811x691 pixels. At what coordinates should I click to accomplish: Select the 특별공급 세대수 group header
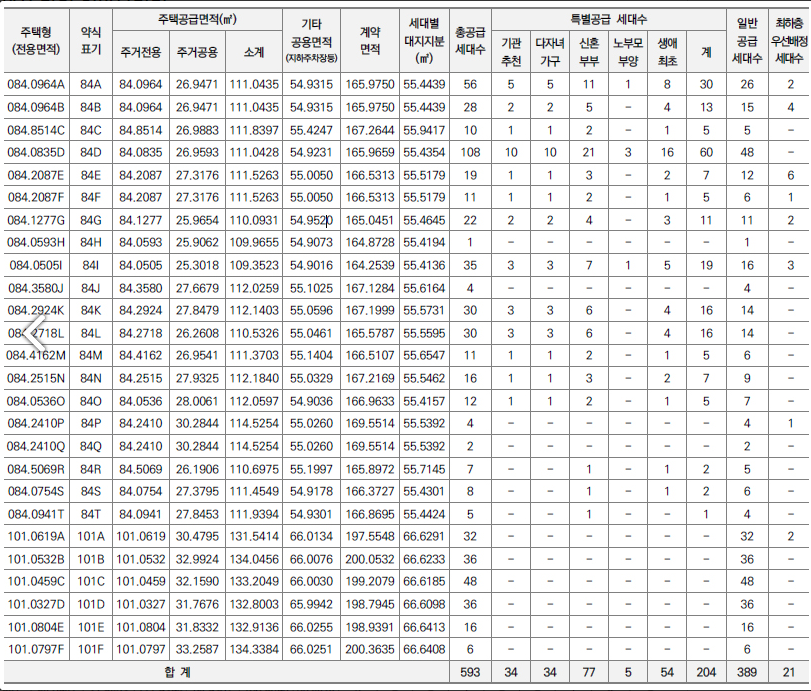pyautogui.click(x=608, y=20)
